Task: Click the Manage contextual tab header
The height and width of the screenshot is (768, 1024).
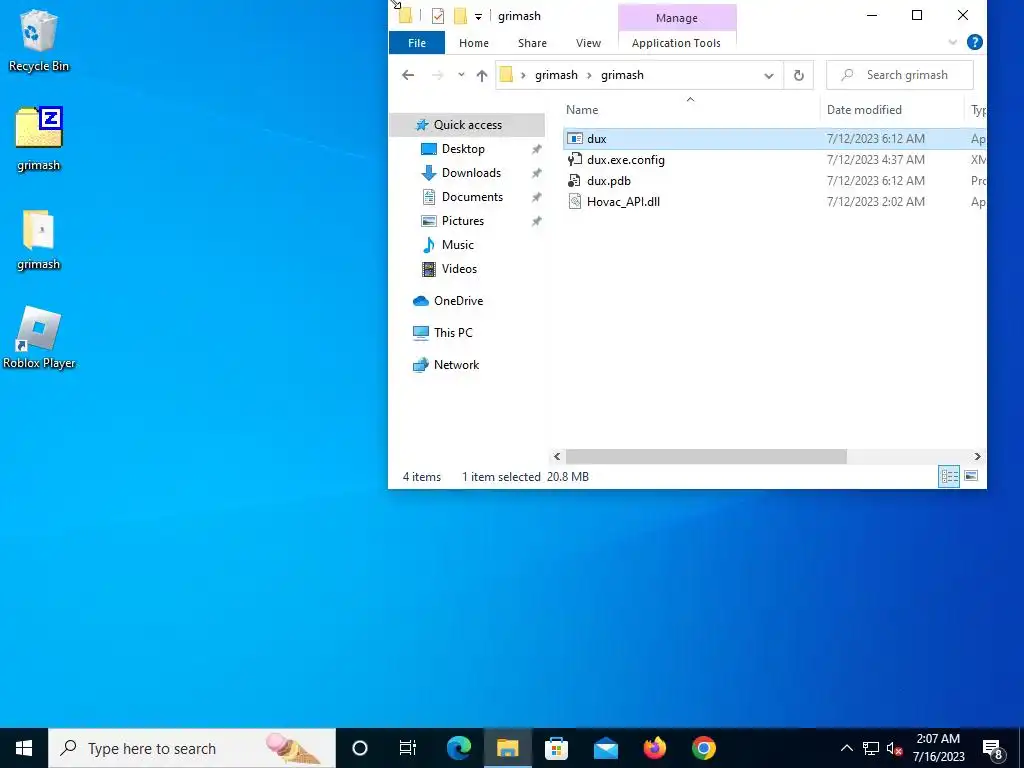Action: point(677,18)
